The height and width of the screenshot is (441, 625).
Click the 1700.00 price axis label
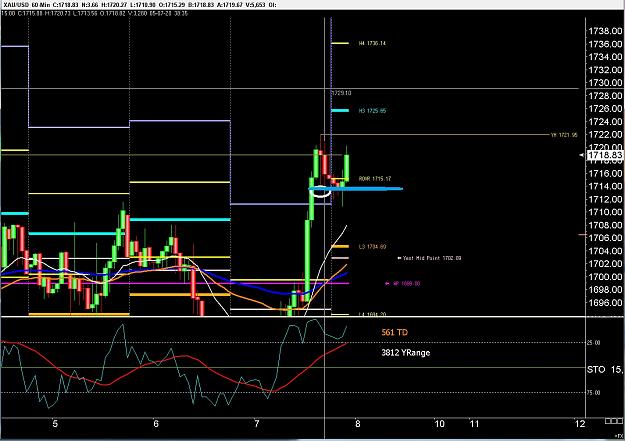[x=605, y=277]
